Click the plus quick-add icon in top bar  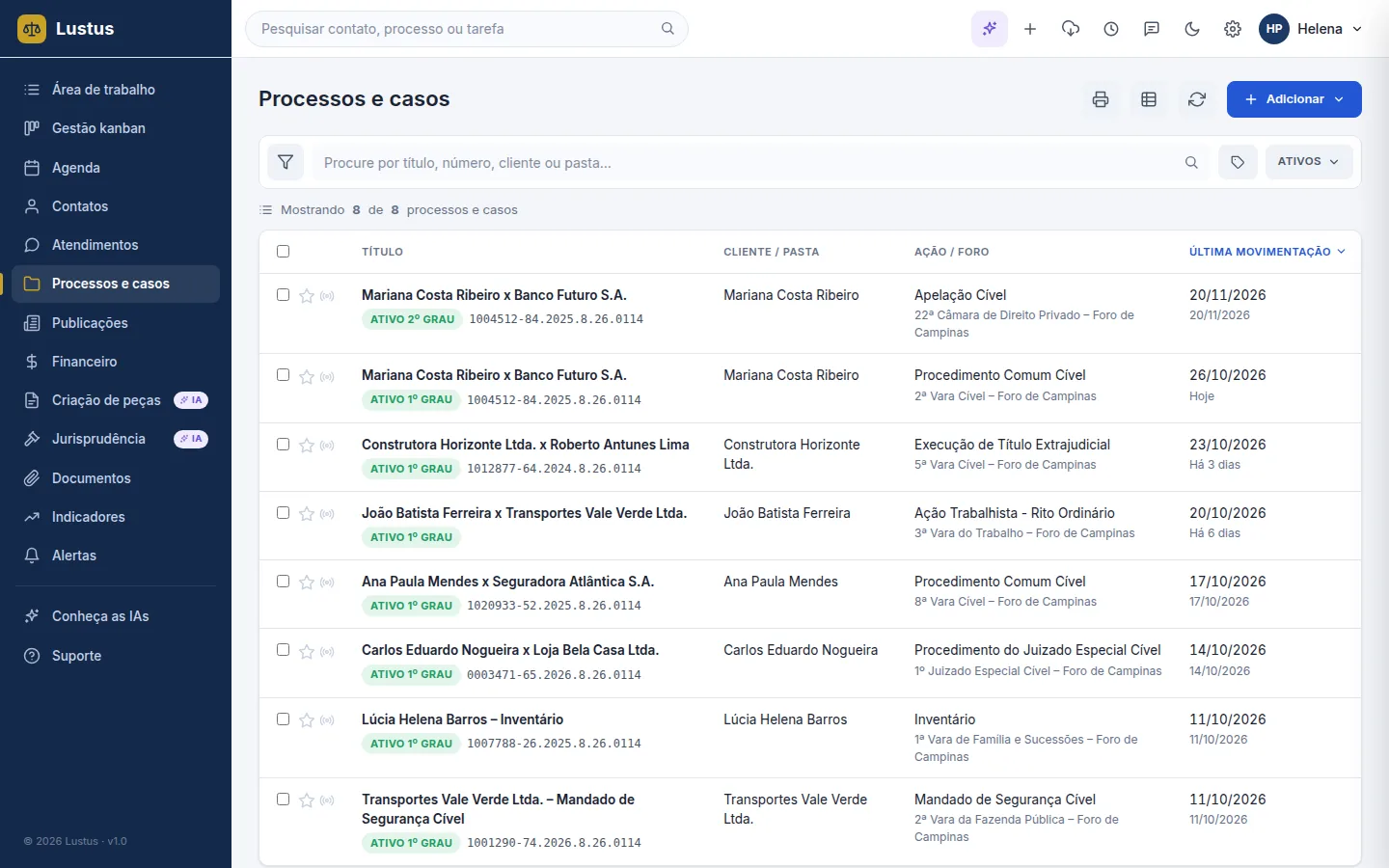1030,29
